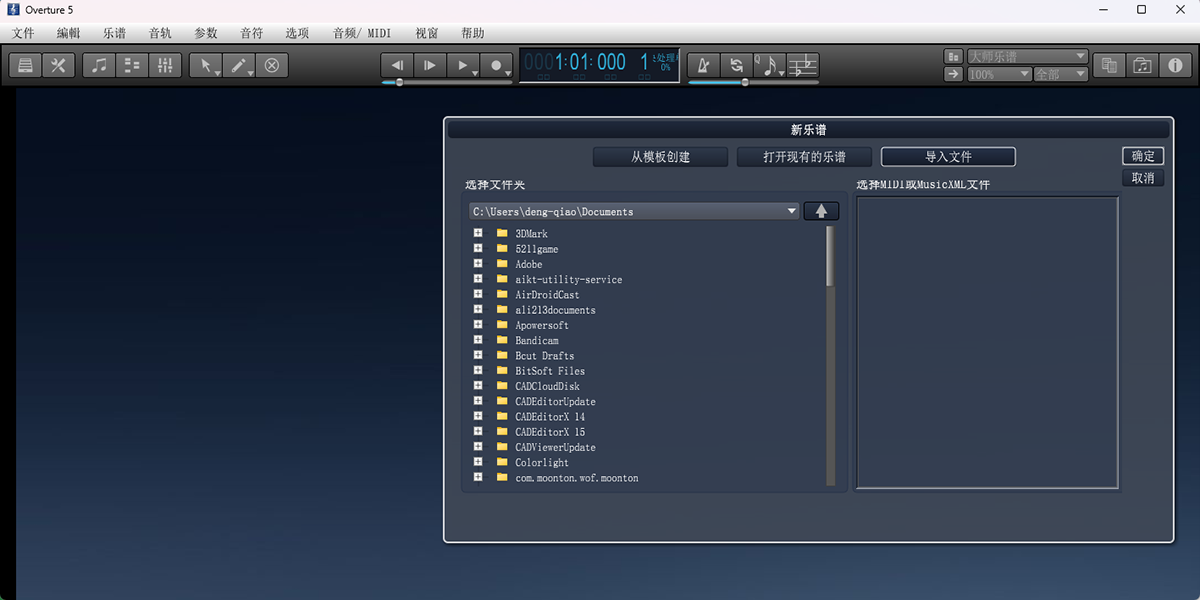The height and width of the screenshot is (600, 1200).
Task: Open the tools wrench icon
Action: (x=58, y=66)
